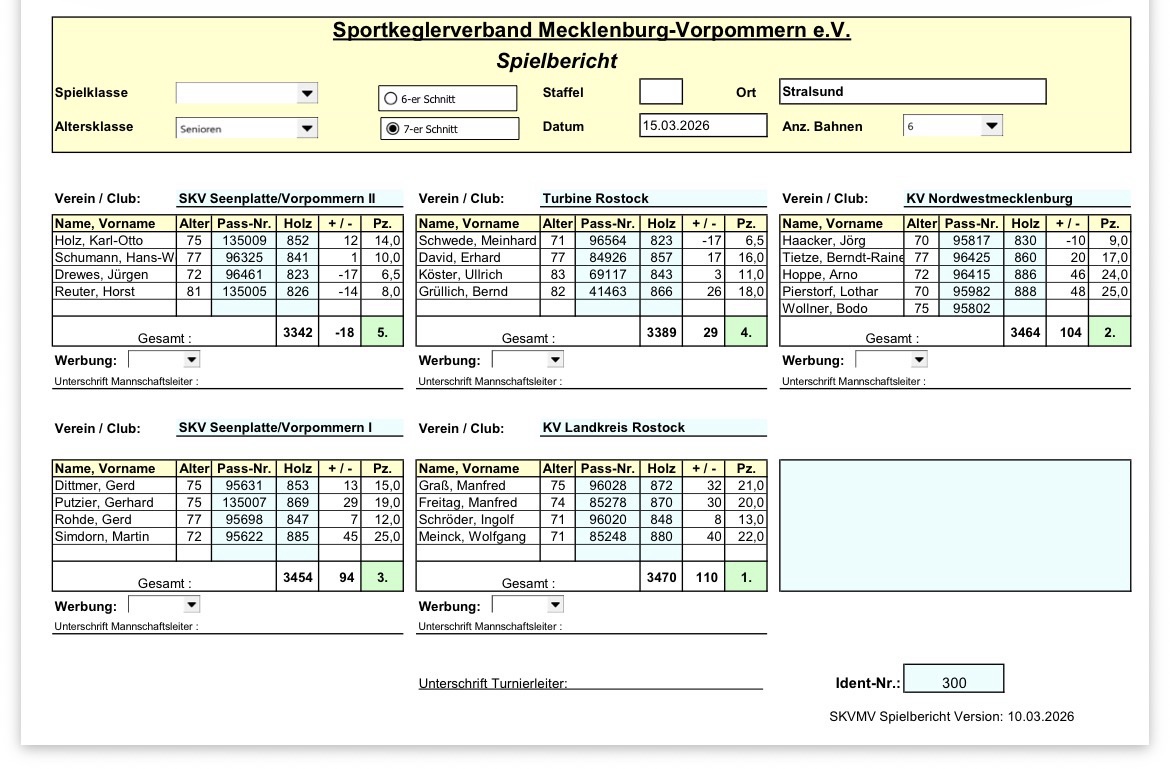Viewport: 1170px width, 769px height.
Task: Open Werbung dropdown under KV Landkreis Rostock
Action: (x=555, y=604)
